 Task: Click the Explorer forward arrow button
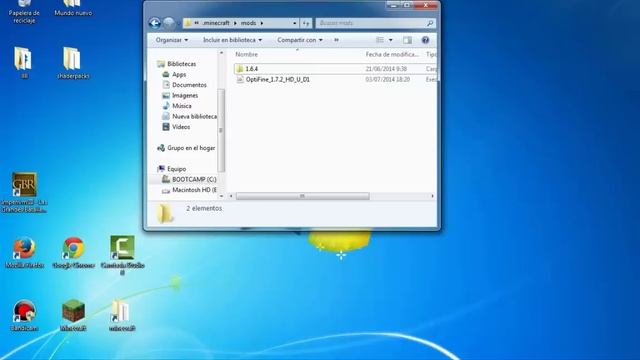coord(169,23)
